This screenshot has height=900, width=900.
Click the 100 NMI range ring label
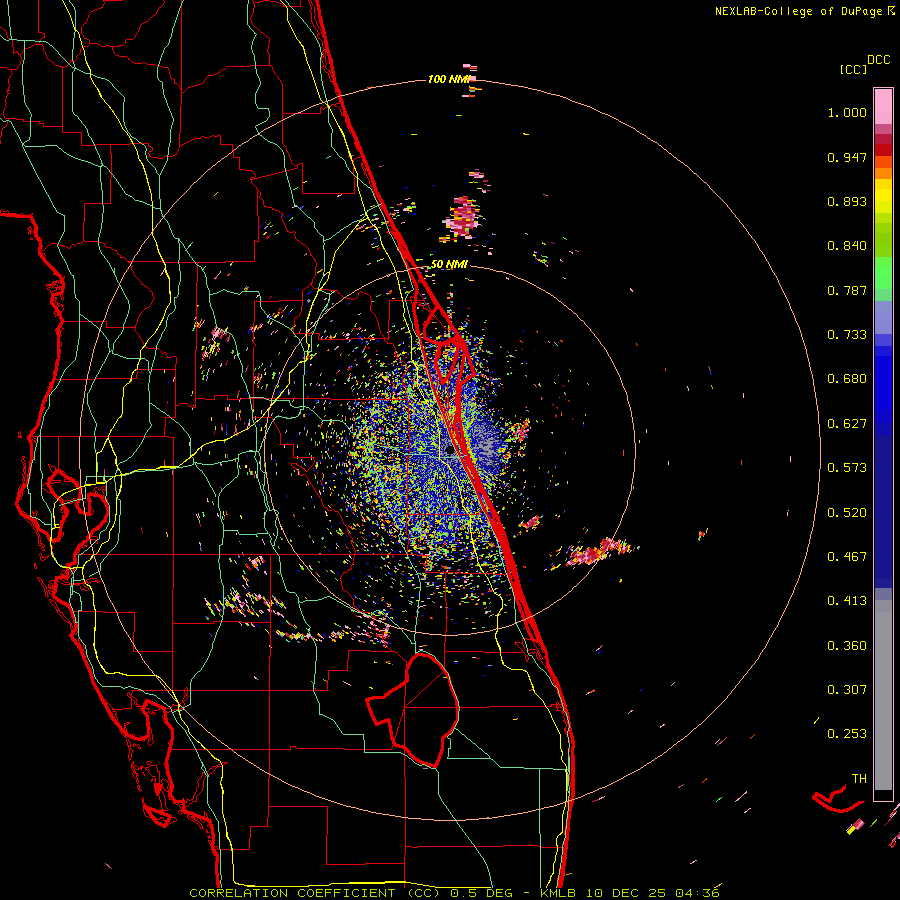[x=448, y=79]
